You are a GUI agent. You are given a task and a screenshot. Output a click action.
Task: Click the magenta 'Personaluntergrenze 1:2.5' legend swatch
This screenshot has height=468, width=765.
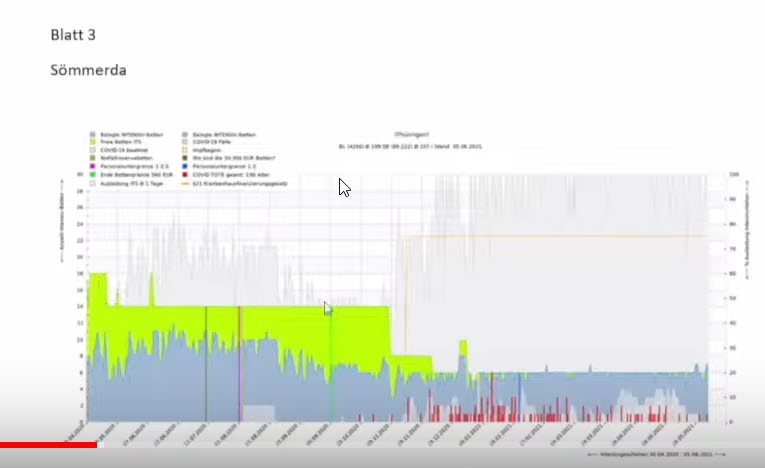pyautogui.click(x=93, y=166)
